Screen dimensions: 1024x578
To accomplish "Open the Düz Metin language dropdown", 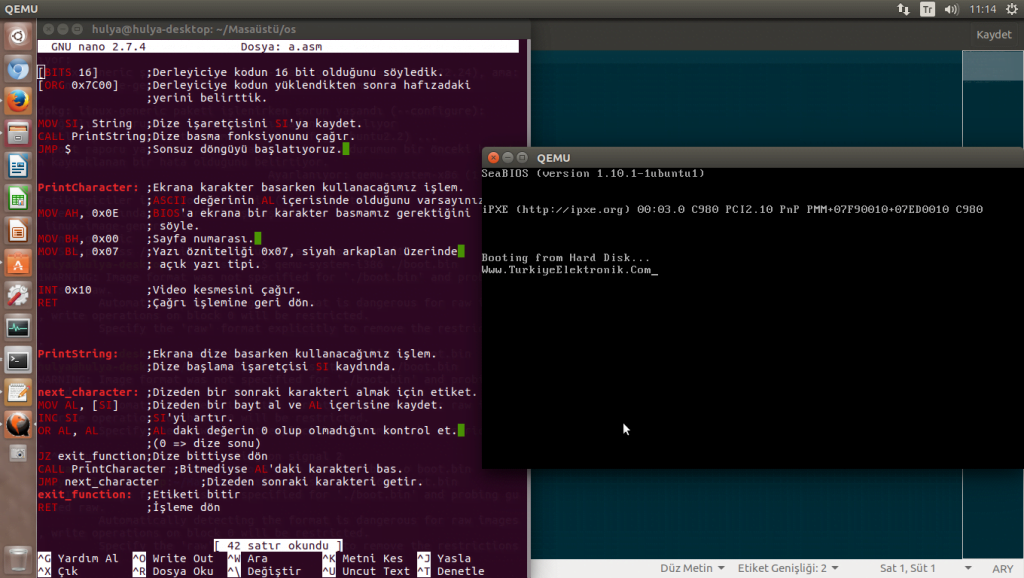I will 692,568.
